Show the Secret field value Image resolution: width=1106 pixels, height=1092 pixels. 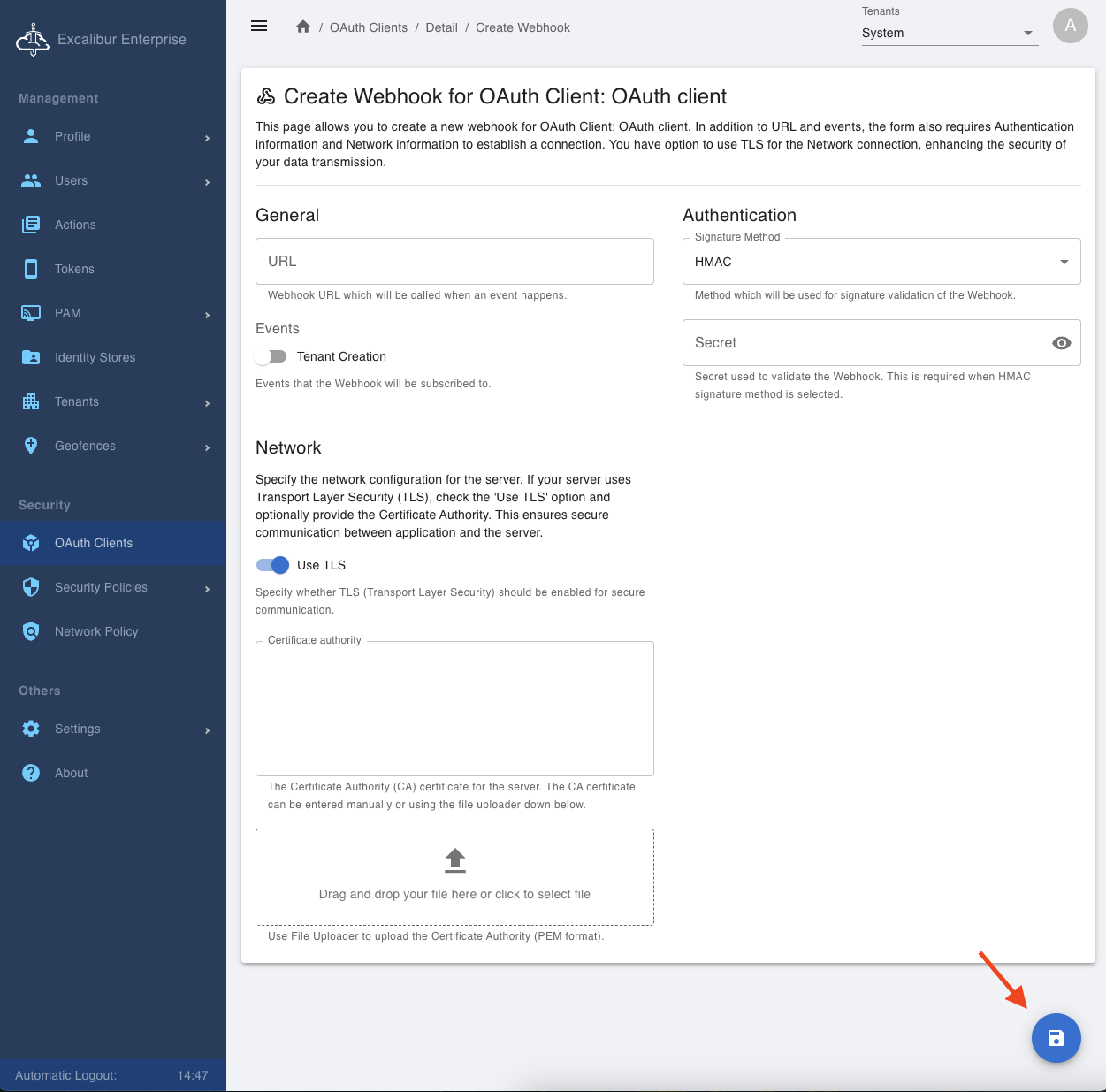click(1061, 343)
